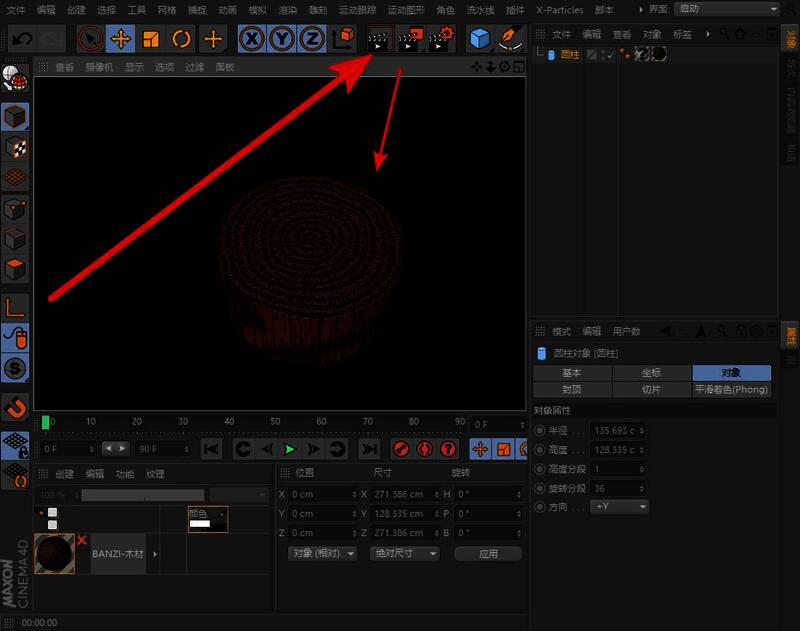The image size is (800, 631).
Task: Click the white 颜色 color swatch
Action: tap(199, 524)
